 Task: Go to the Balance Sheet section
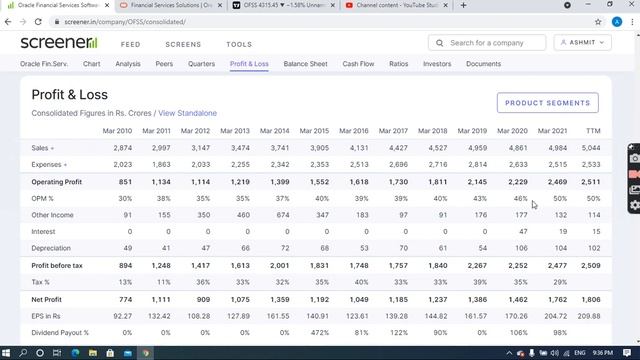(305, 64)
